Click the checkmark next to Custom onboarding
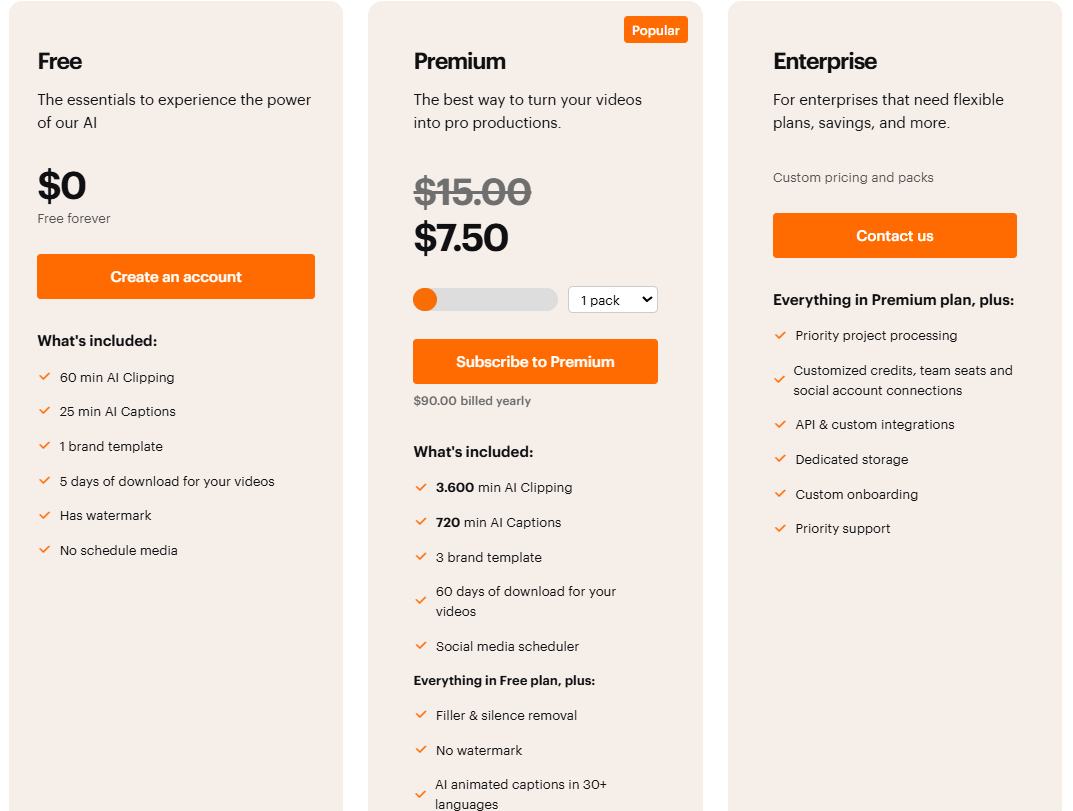Viewport: 1073px width, 811px height. [780, 494]
